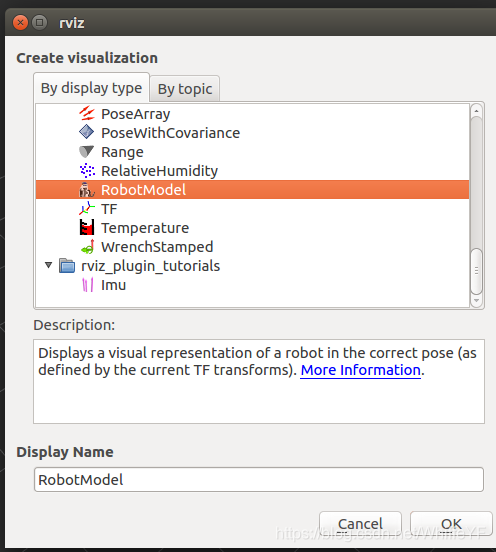Choose the Range cone icon
The width and height of the screenshot is (496, 552).
pos(87,152)
